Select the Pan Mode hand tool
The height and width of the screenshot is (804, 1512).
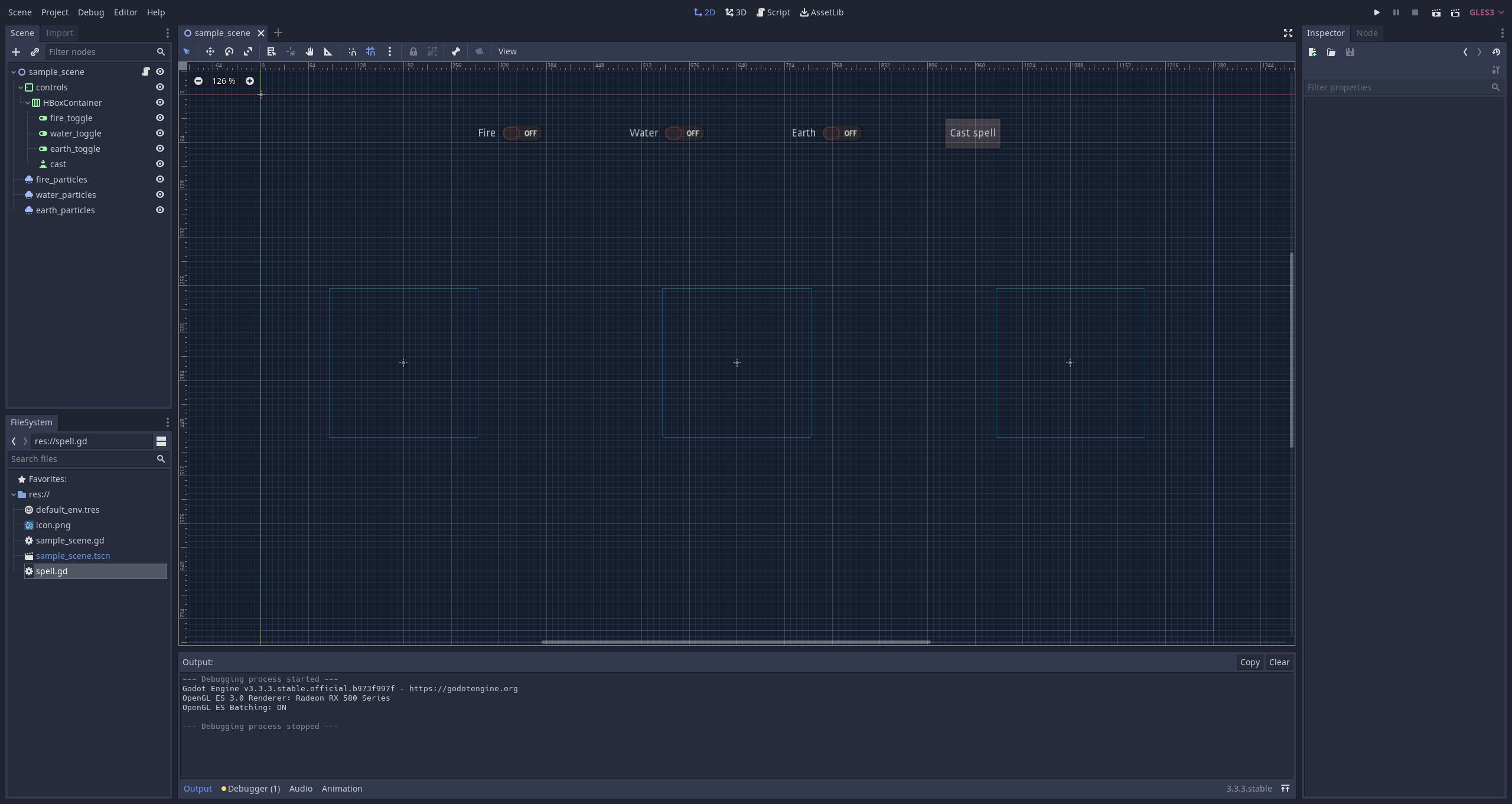[x=309, y=51]
